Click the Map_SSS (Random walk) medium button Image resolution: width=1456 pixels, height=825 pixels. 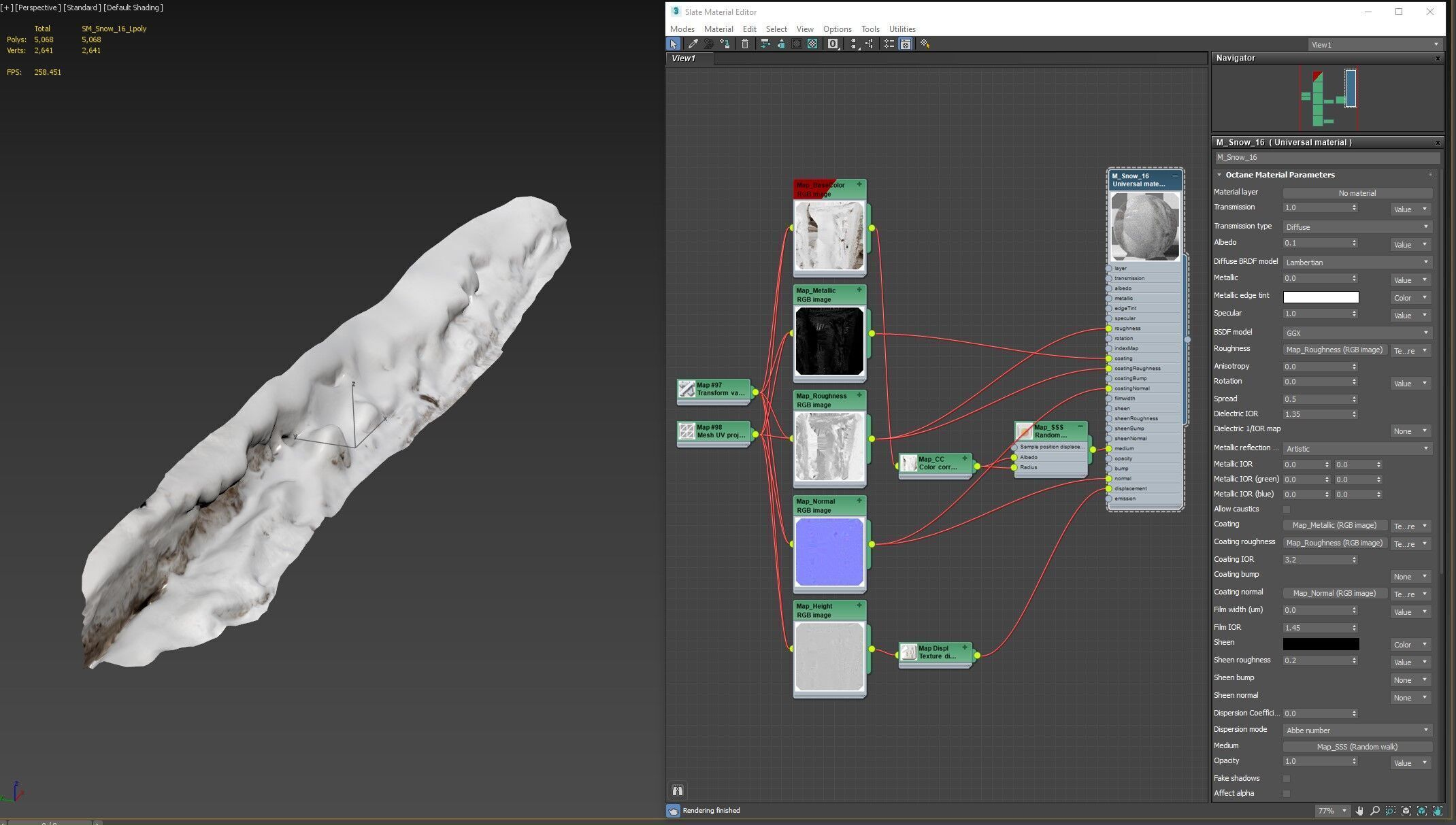tap(1357, 747)
